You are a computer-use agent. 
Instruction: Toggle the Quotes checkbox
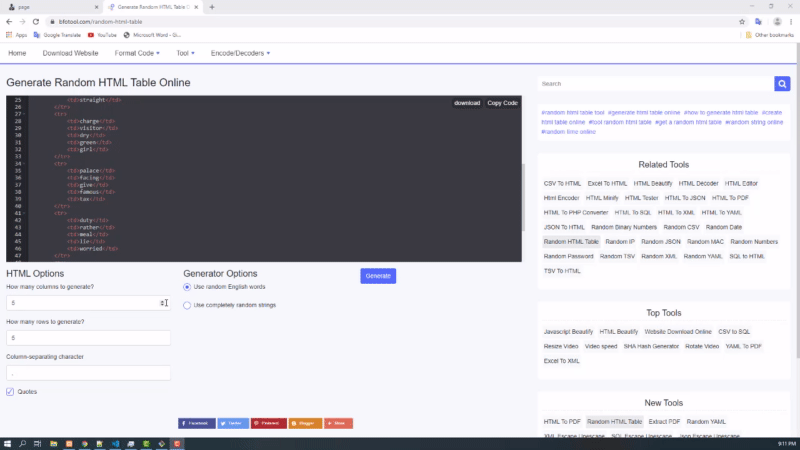(x=10, y=392)
